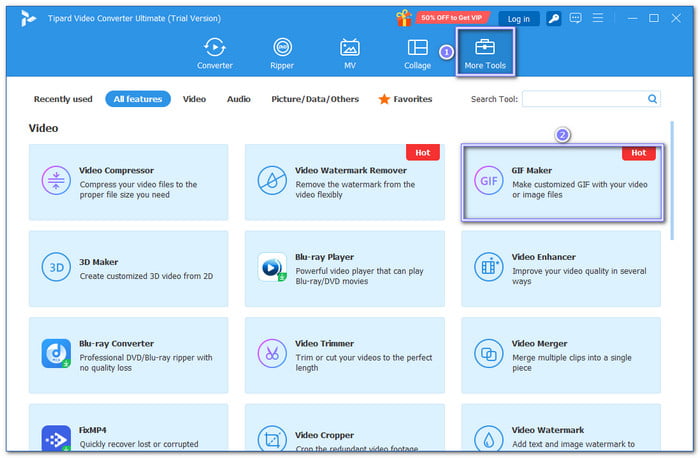The width and height of the screenshot is (700, 458).
Task: Open the Video Compressor title text
Action: coord(117,171)
